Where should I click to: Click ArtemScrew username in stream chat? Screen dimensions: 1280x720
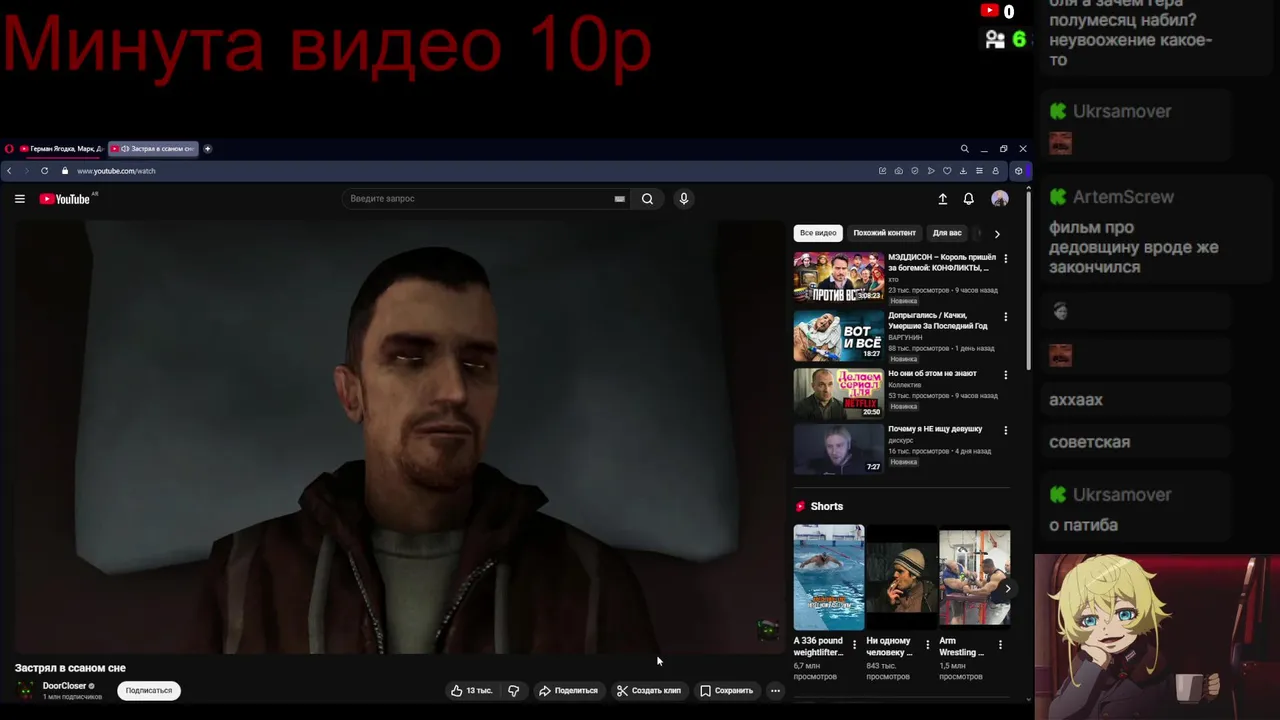[x=1123, y=197]
